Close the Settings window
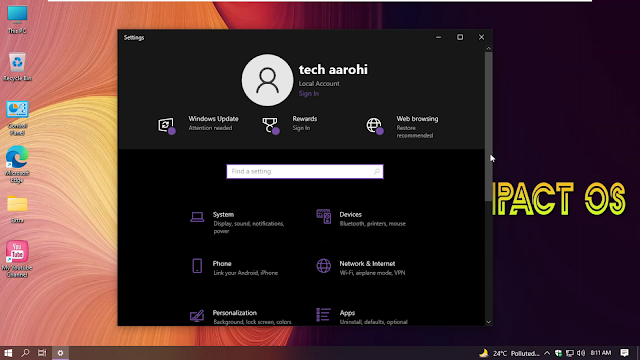Viewport: 640px width, 360px height. pyautogui.click(x=482, y=37)
